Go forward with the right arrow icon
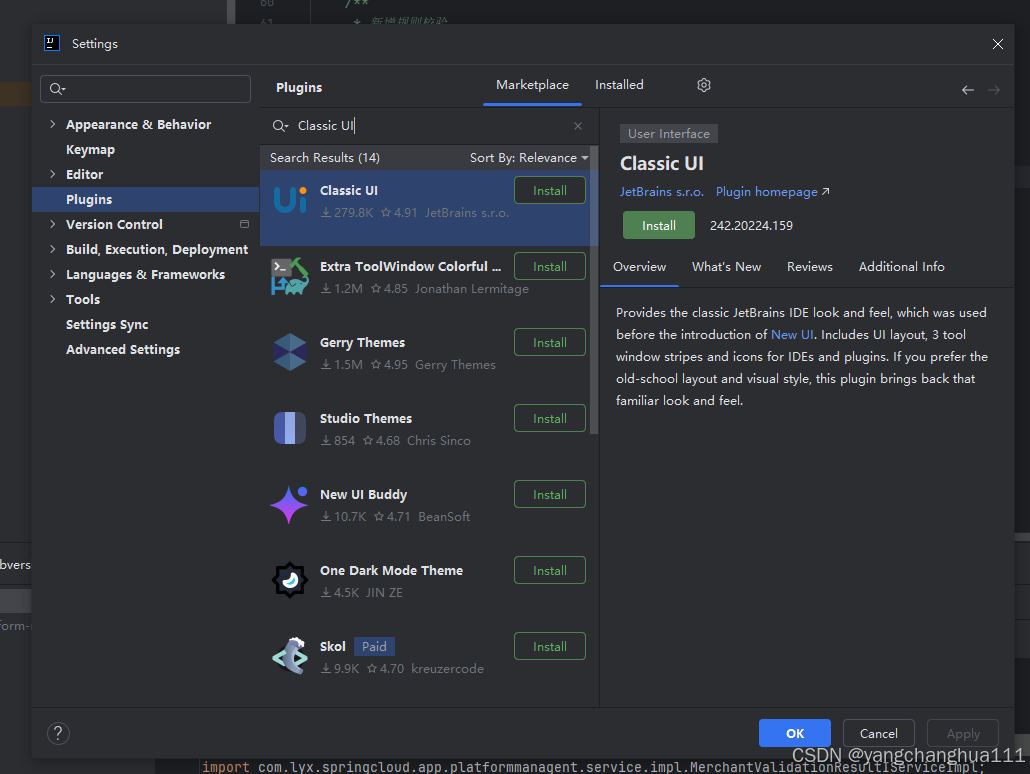Viewport: 1030px width, 774px height. point(994,90)
